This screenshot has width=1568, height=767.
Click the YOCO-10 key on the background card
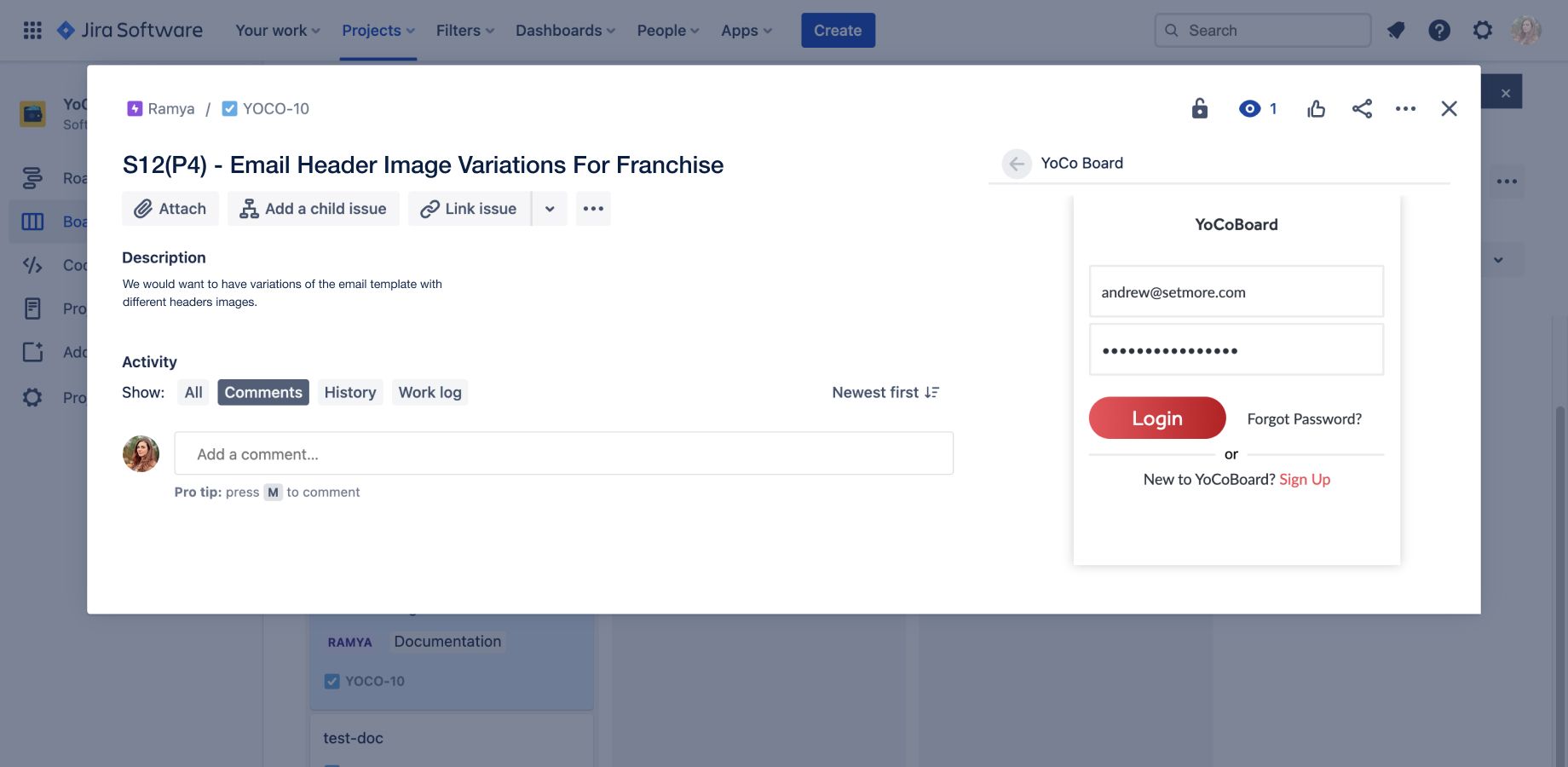click(x=375, y=681)
